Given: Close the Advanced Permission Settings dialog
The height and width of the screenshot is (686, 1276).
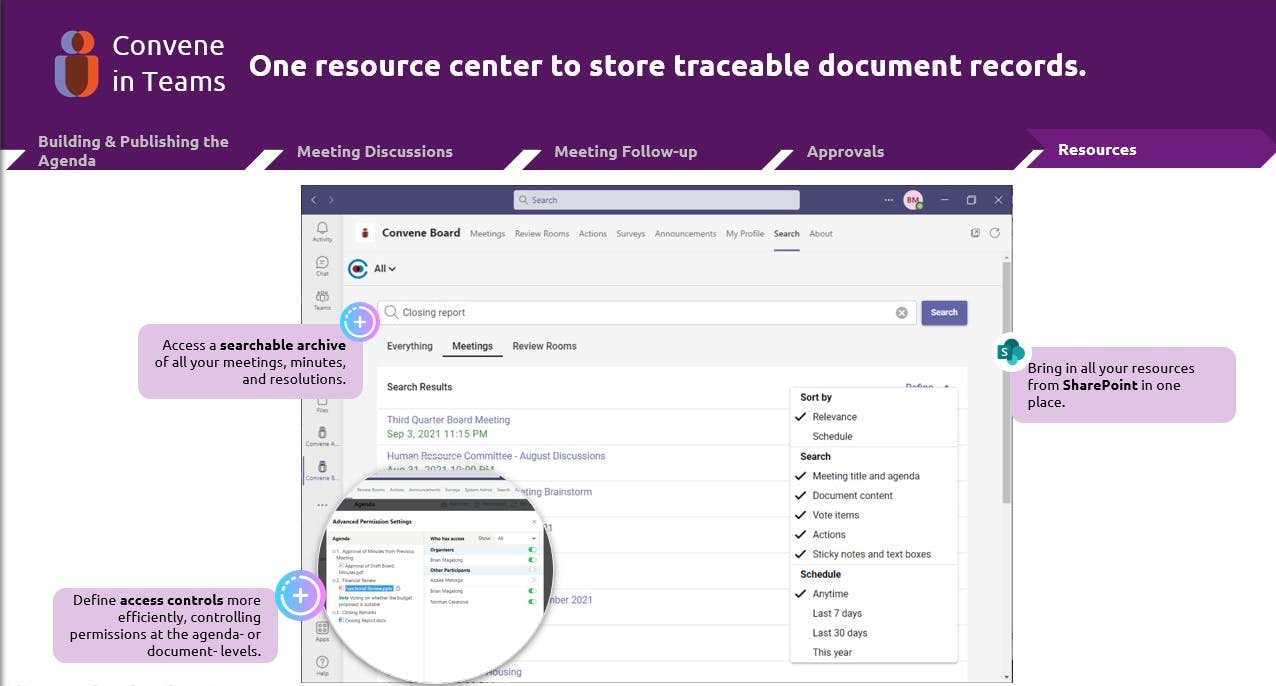Looking at the screenshot, I should pyautogui.click(x=533, y=522).
